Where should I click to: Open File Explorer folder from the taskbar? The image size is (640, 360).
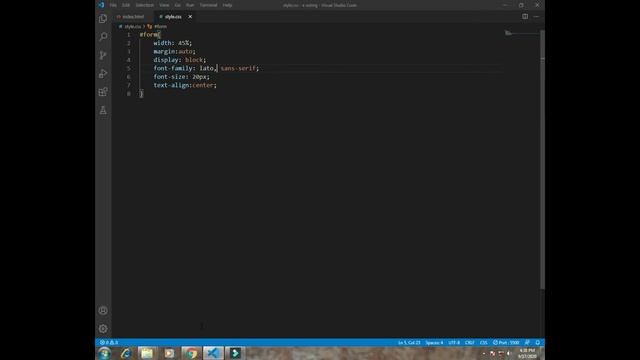pyautogui.click(x=147, y=353)
